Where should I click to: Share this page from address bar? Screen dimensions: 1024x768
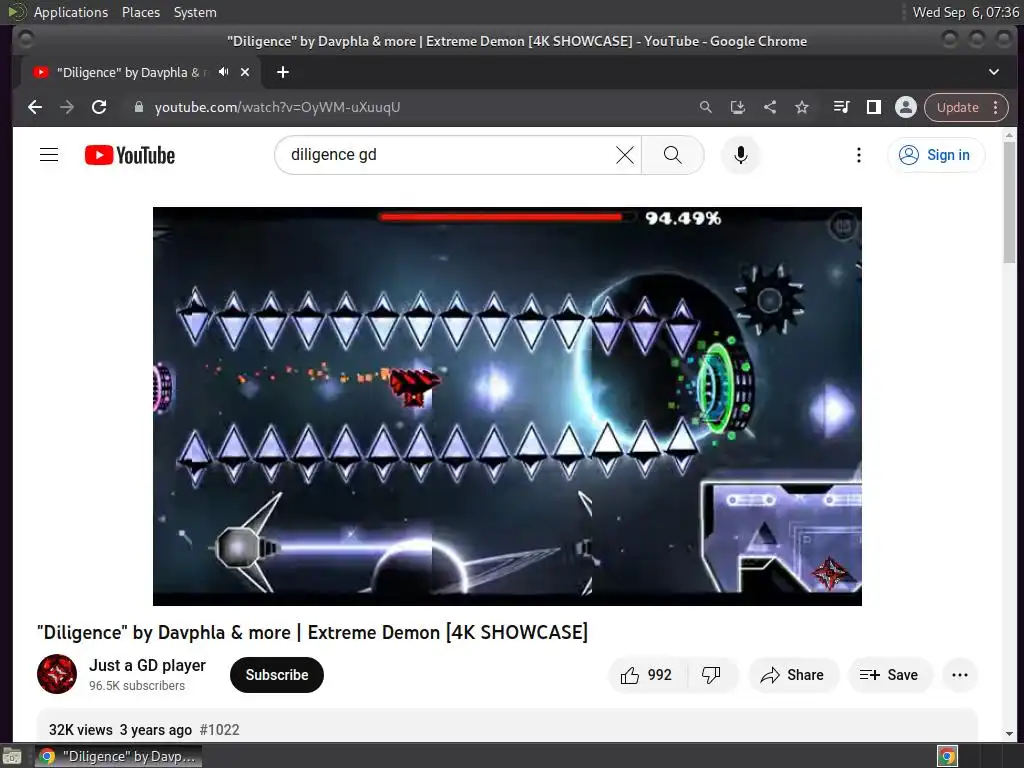tap(770, 107)
